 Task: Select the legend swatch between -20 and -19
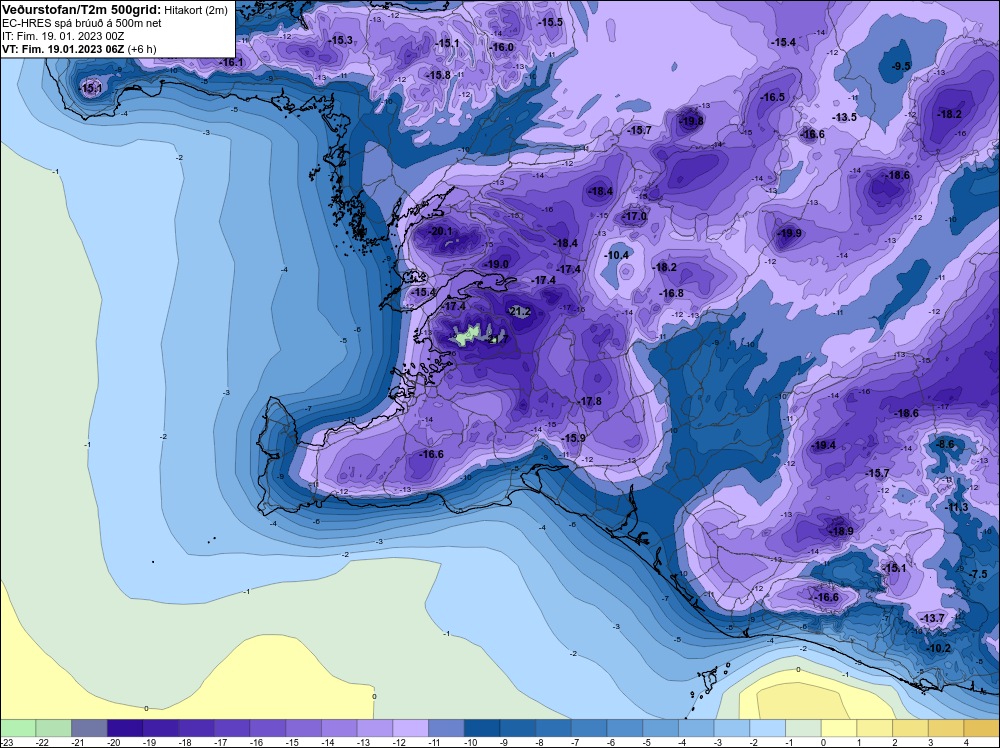(x=125, y=728)
